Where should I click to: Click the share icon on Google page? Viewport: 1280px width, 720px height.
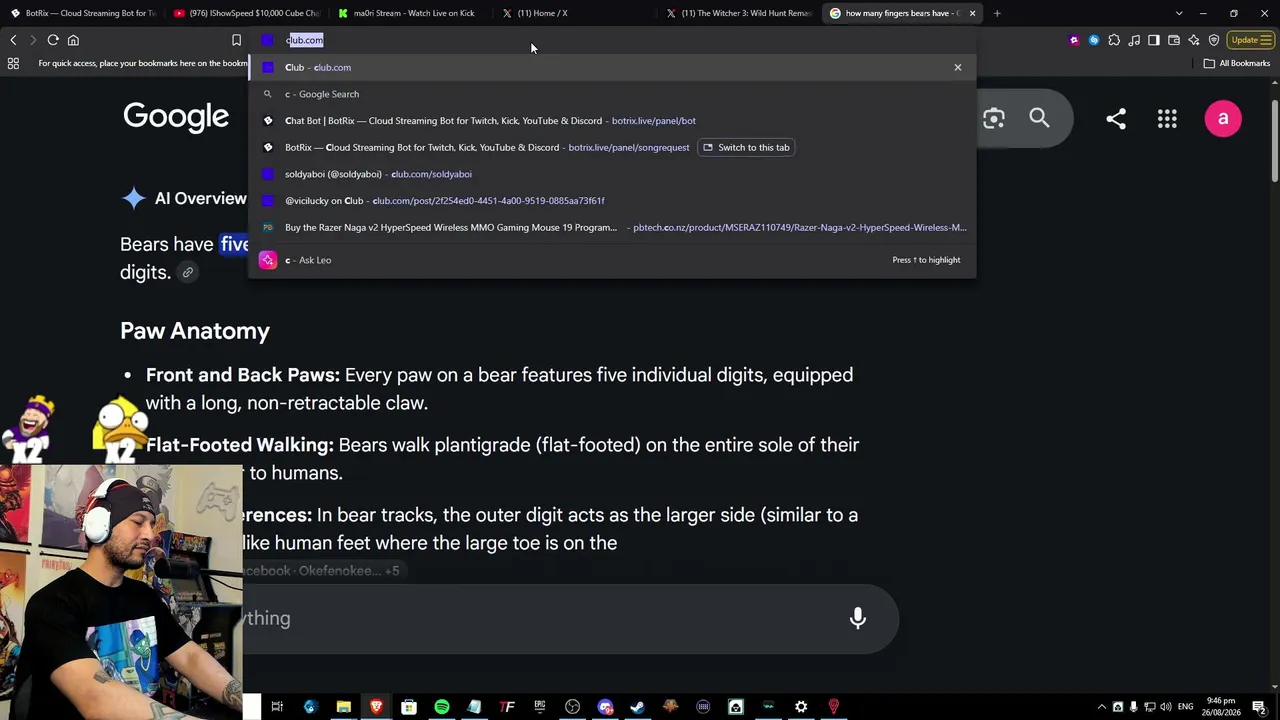tap(1116, 119)
